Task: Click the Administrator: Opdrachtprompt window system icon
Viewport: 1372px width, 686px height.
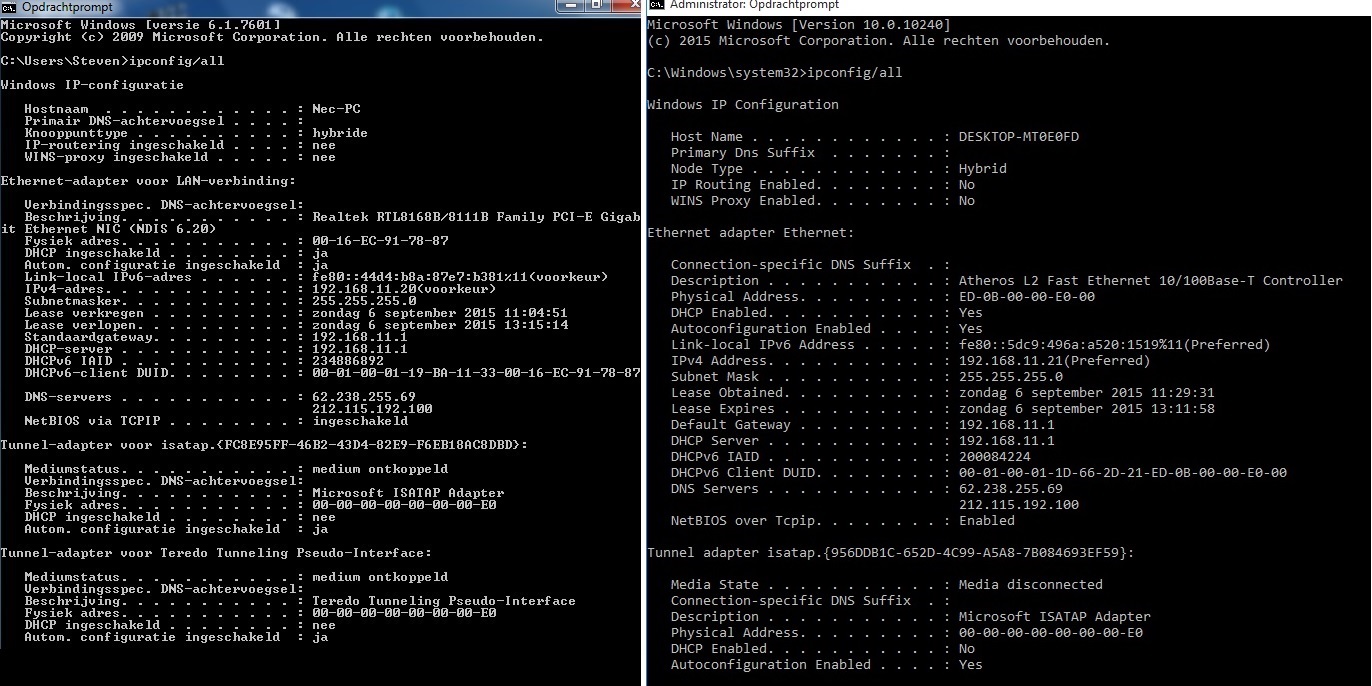Action: (x=656, y=6)
